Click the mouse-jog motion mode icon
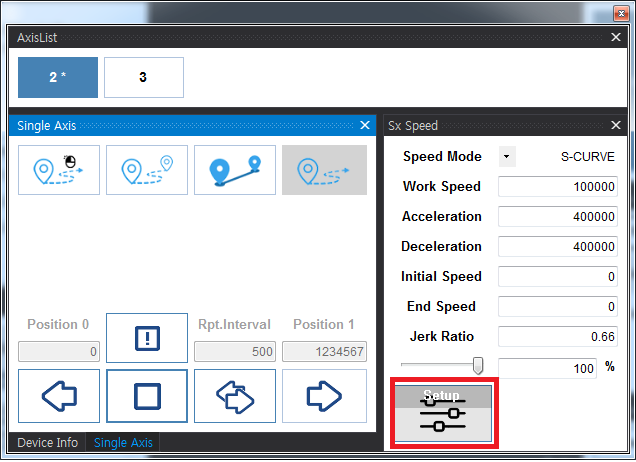Screen dimensions: 636x462 pyautogui.click(x=59, y=170)
